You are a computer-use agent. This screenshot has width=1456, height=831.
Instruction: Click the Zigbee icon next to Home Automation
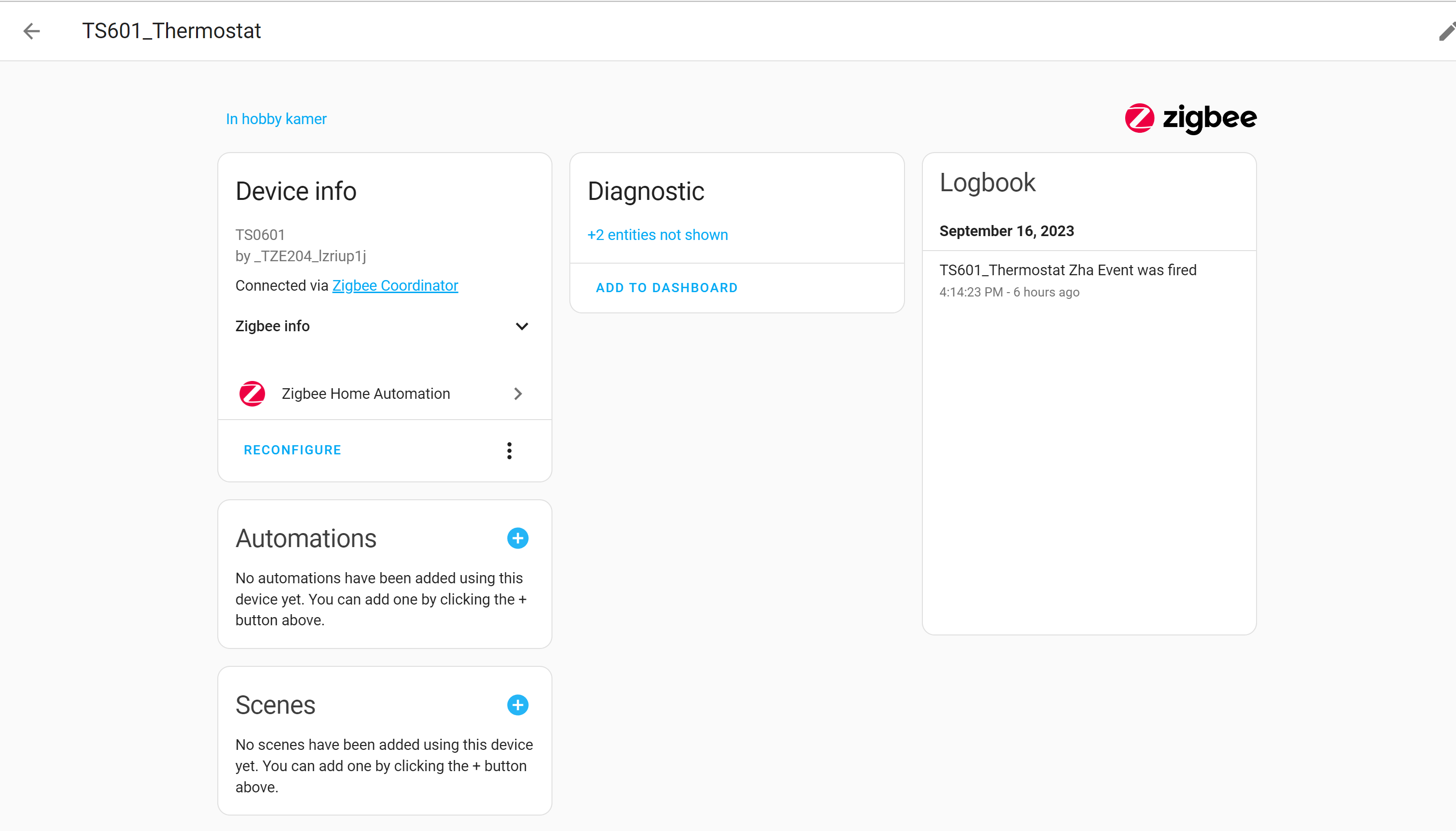tap(252, 393)
